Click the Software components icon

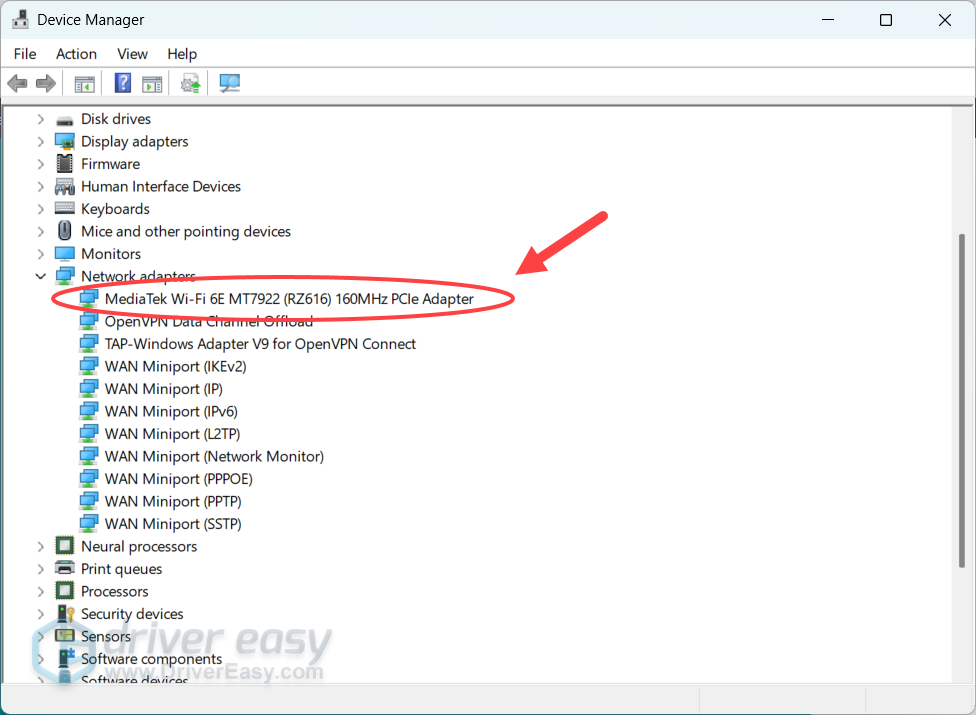tap(66, 658)
